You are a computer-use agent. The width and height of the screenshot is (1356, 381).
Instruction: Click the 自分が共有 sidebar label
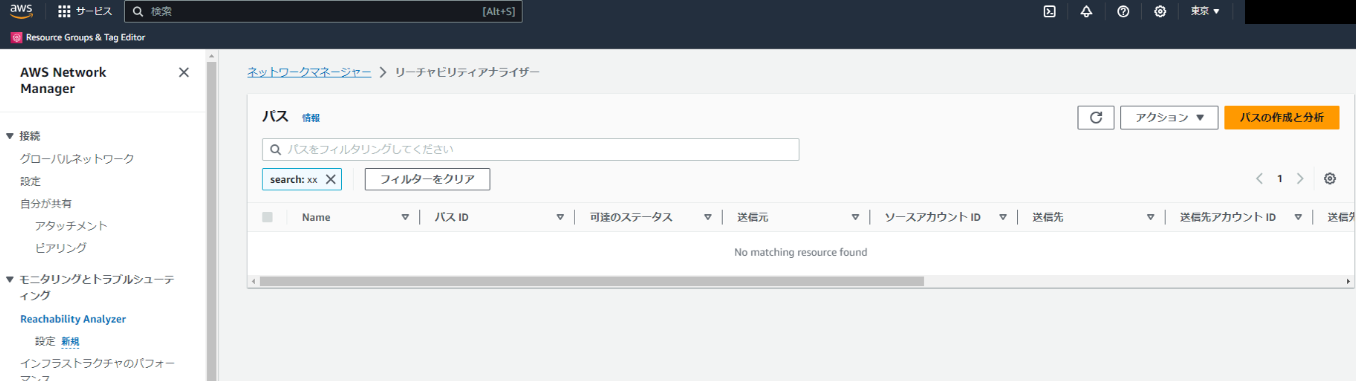tap(46, 203)
